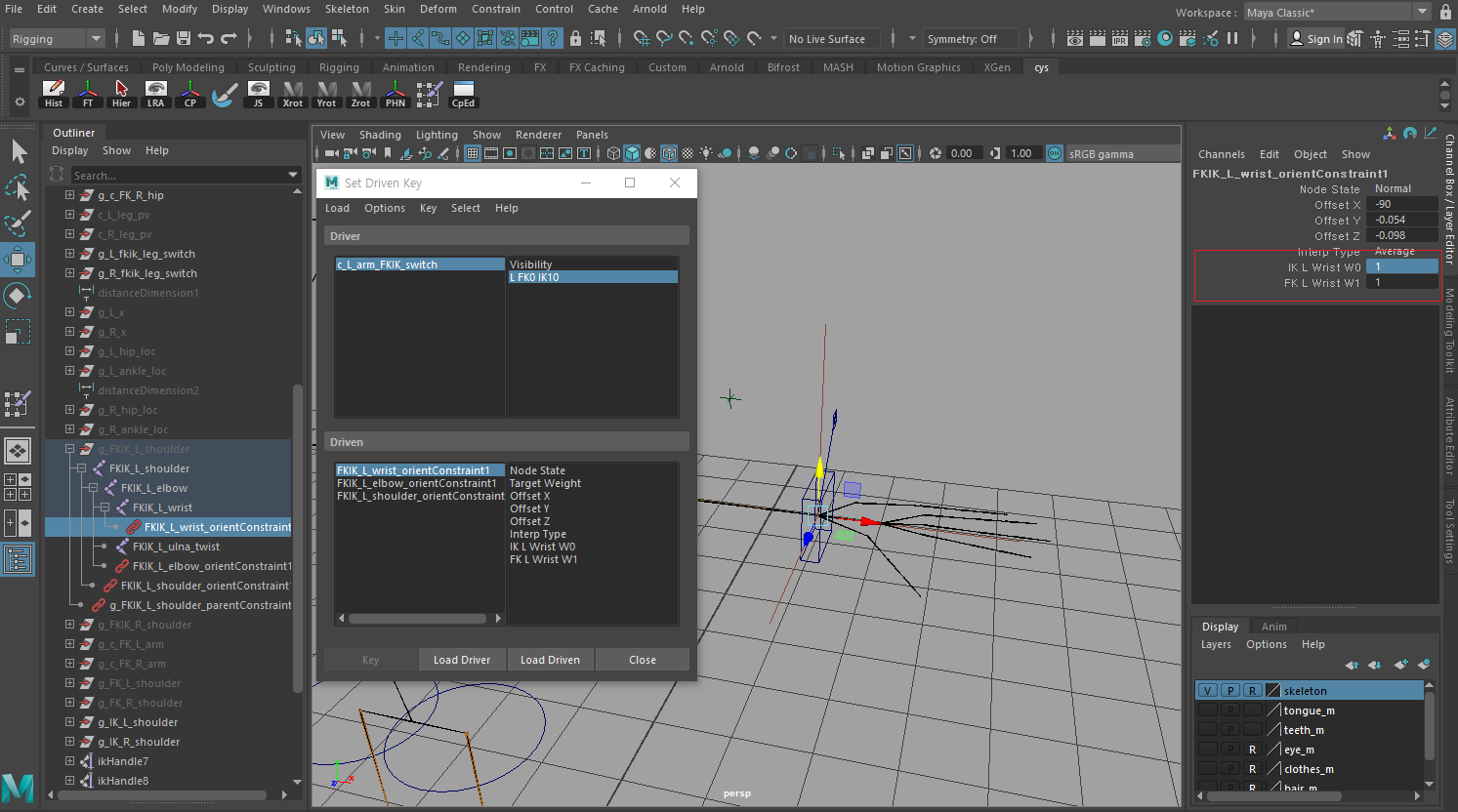Select IK L Wrist W0 value field
Viewport: 1458px width, 812px height.
1402,266
